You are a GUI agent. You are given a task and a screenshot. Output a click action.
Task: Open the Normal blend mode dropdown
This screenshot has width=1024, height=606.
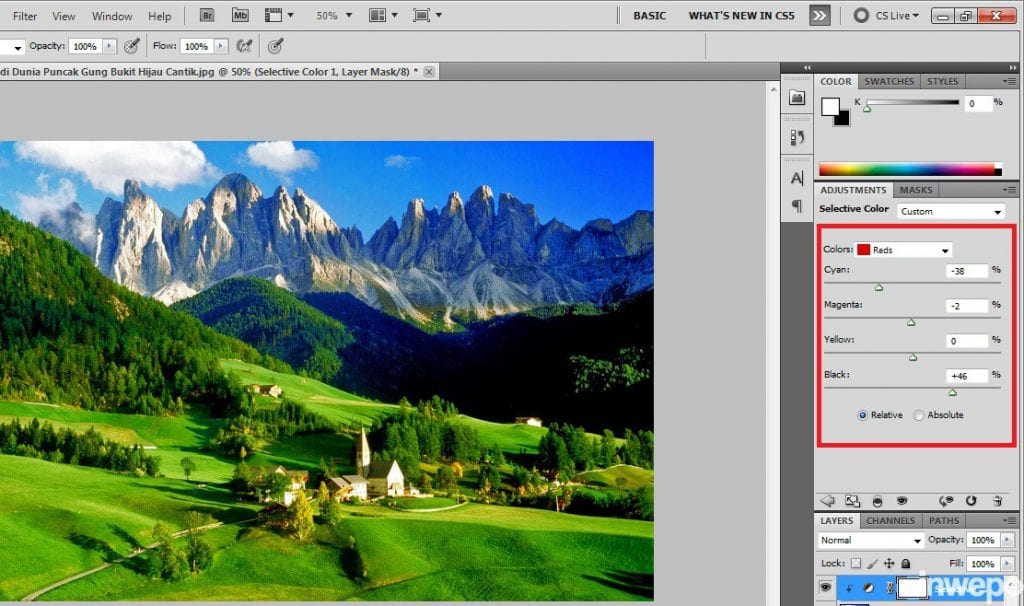871,540
